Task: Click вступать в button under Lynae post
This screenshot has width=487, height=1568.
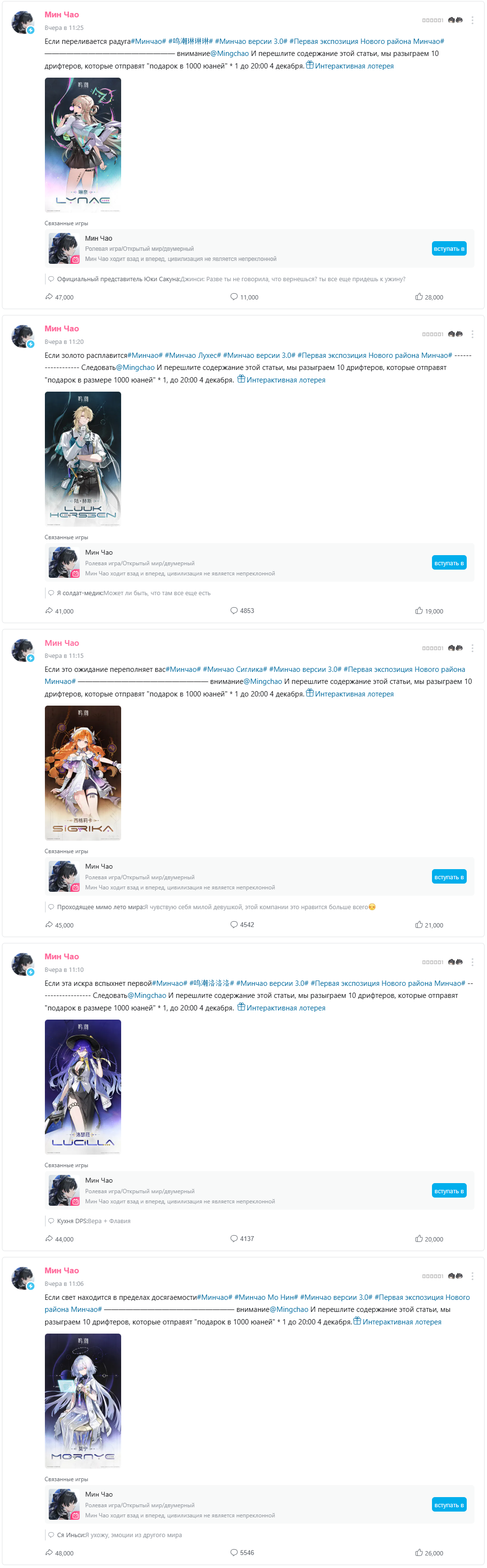Action: tap(449, 248)
